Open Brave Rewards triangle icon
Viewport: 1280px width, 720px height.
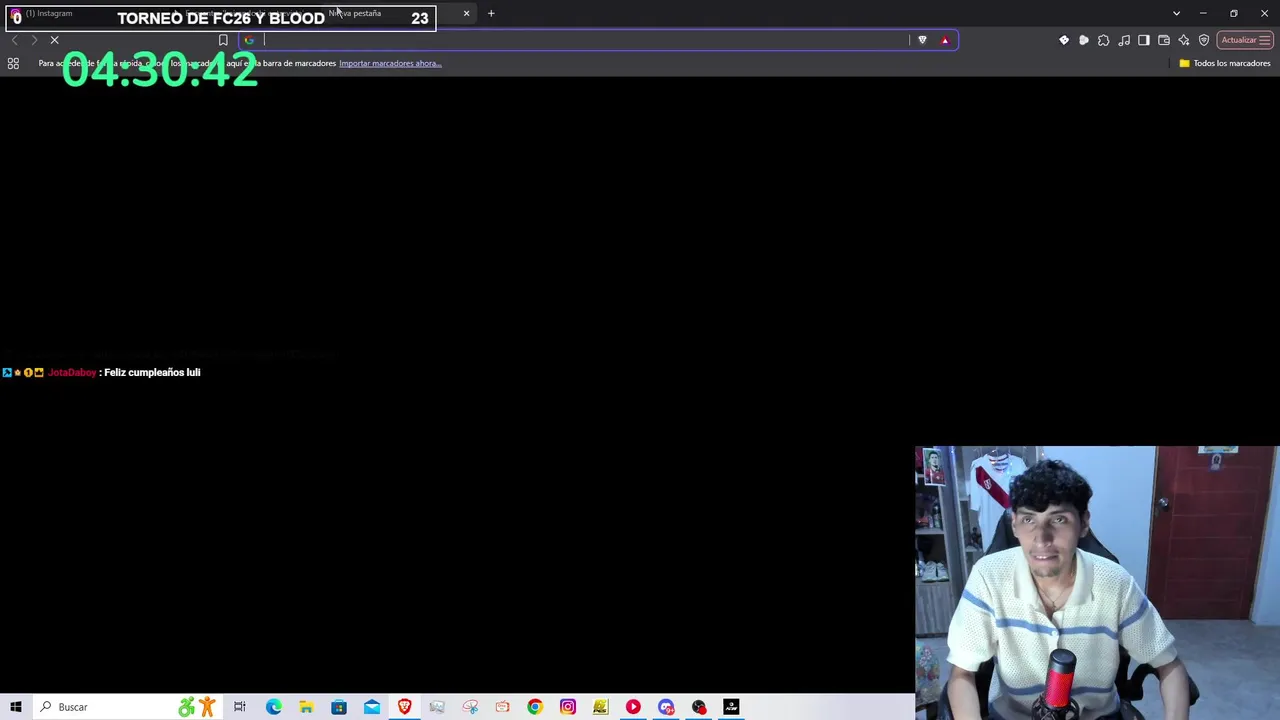click(x=945, y=40)
